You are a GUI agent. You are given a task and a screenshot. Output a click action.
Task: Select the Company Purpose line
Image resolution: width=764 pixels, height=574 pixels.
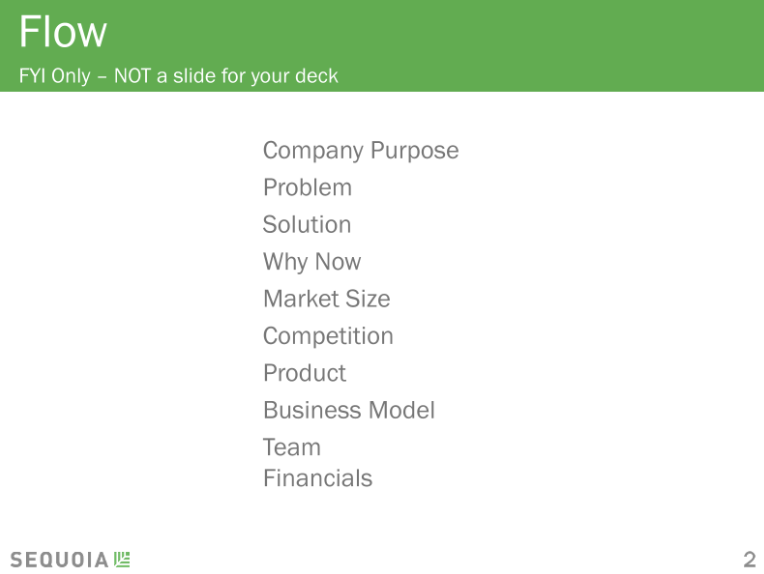tap(361, 151)
